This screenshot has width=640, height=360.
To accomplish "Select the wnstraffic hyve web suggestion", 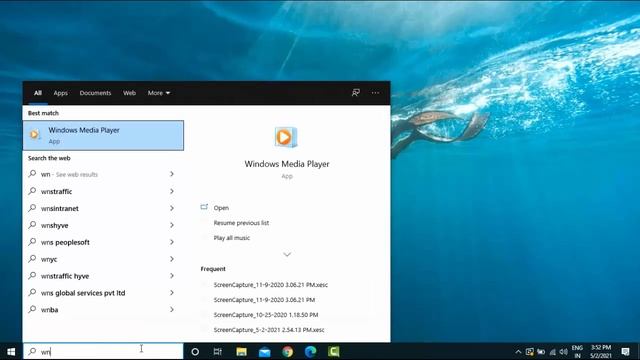I will pos(96,276).
